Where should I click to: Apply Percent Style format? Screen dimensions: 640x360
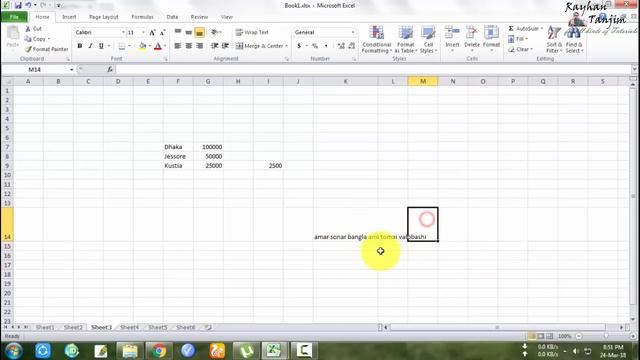[x=315, y=46]
